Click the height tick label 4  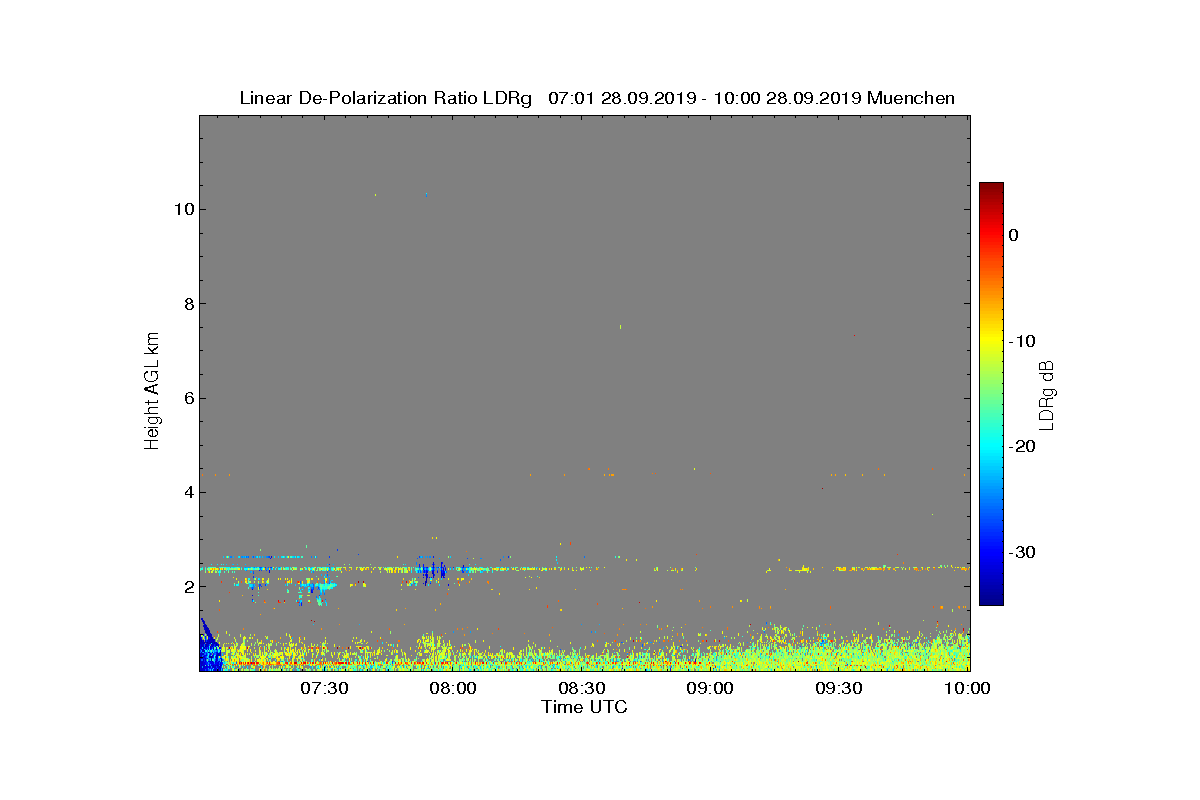point(187,492)
